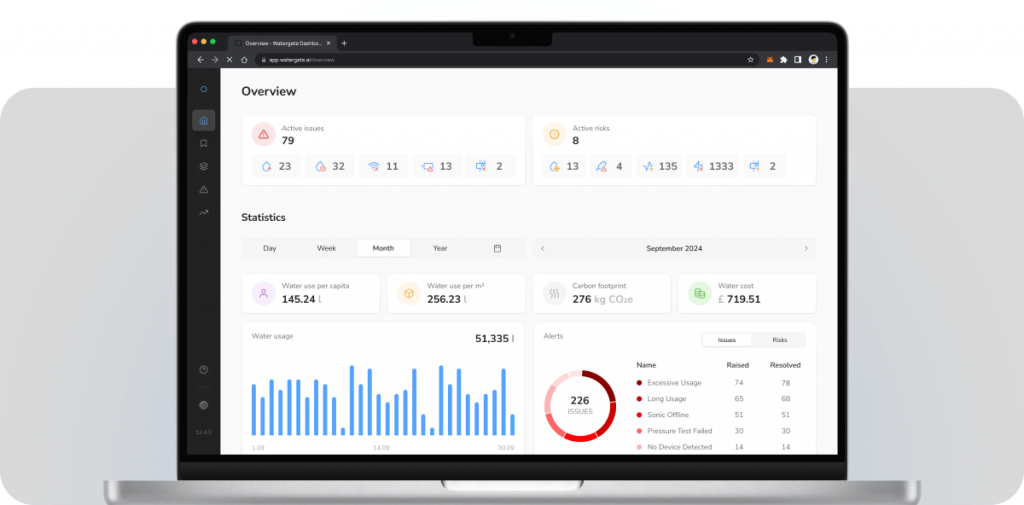
Task: Select the Week statistics tab
Action: point(327,248)
